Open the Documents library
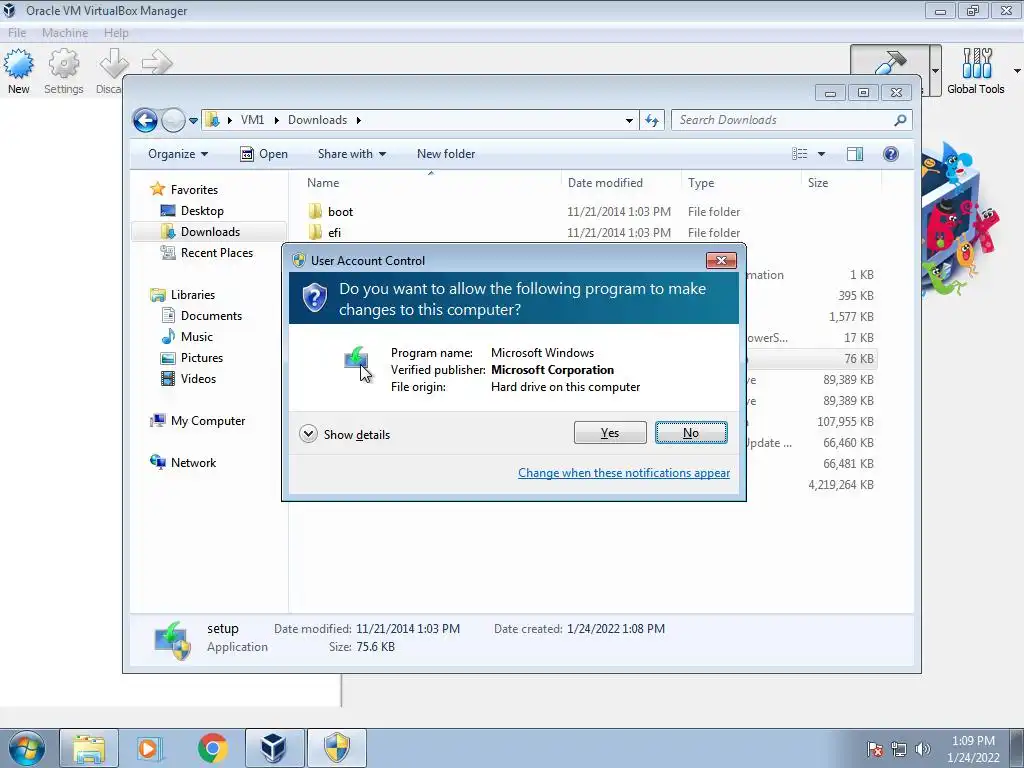 211,316
